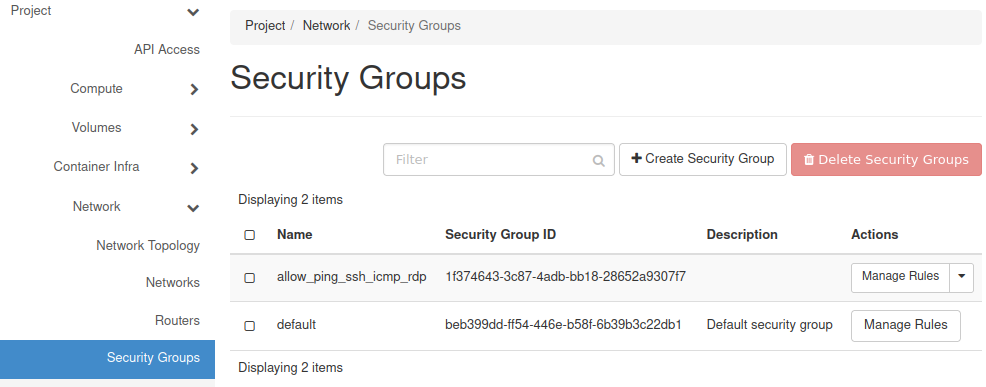
Task: Click the Actions column header
Action: pos(875,235)
